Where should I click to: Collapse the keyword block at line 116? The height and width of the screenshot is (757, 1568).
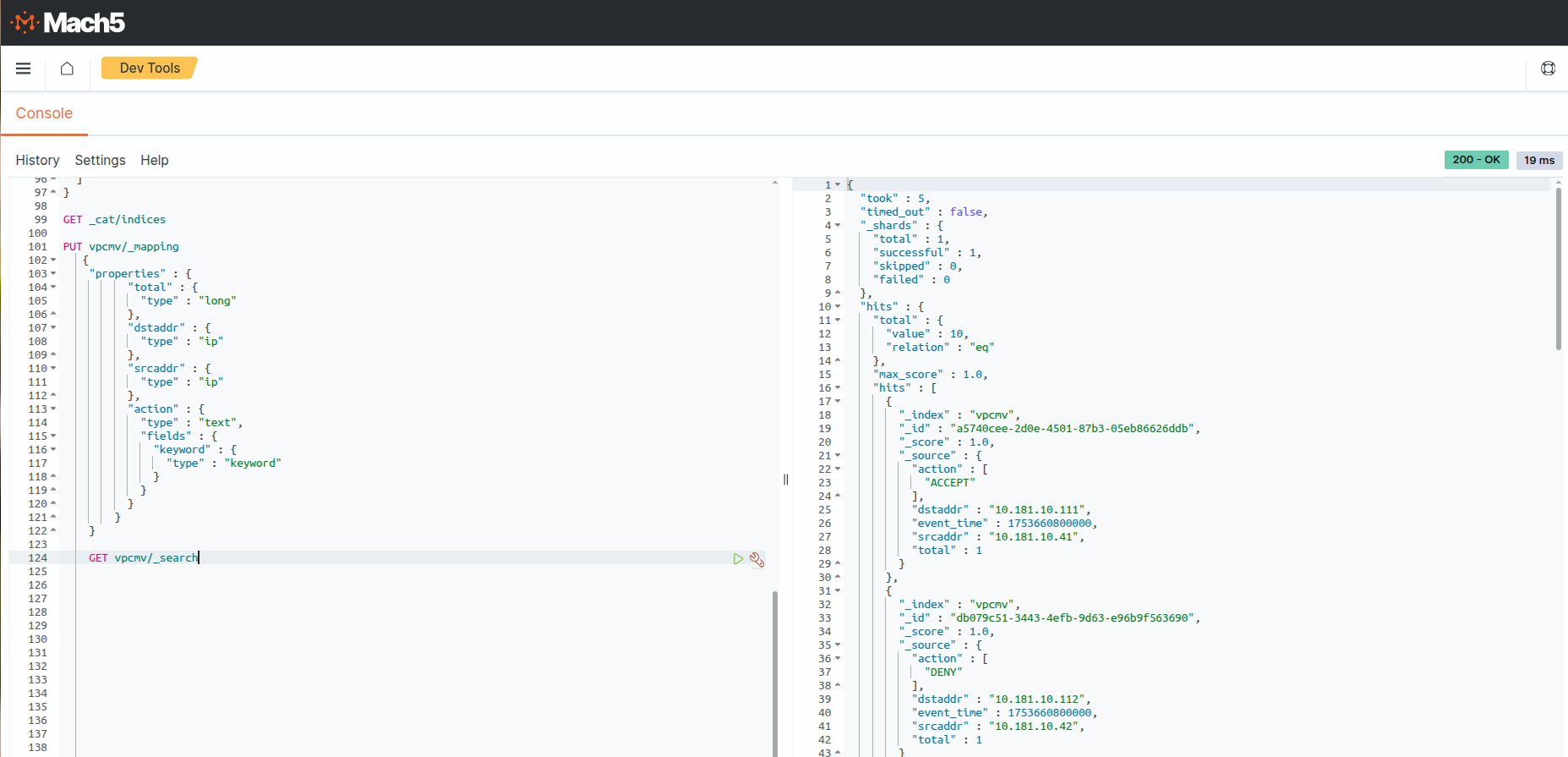click(x=53, y=450)
